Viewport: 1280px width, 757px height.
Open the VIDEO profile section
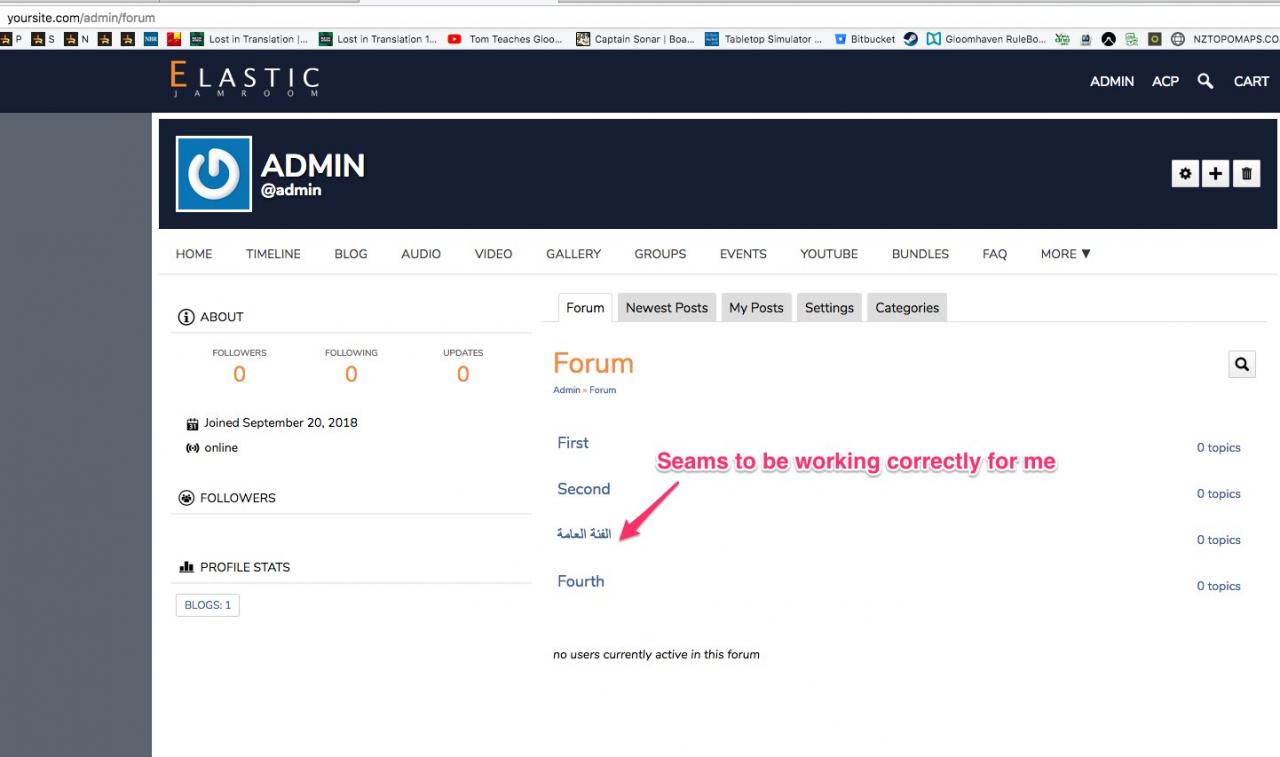(493, 254)
